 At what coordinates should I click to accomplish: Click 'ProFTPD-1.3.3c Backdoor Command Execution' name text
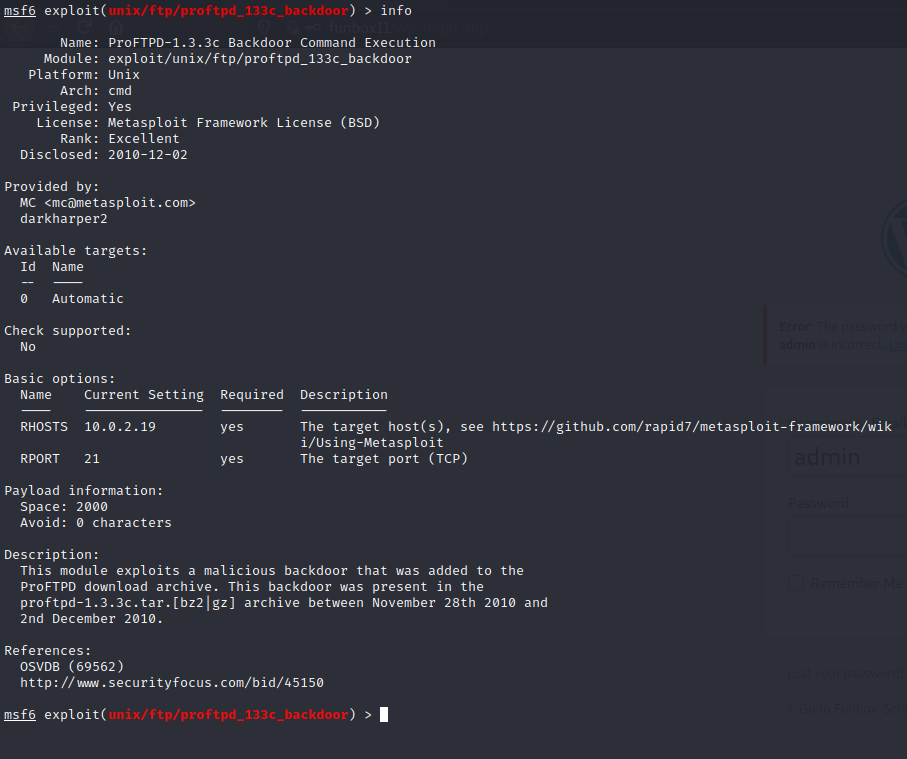pyautogui.click(x=272, y=43)
